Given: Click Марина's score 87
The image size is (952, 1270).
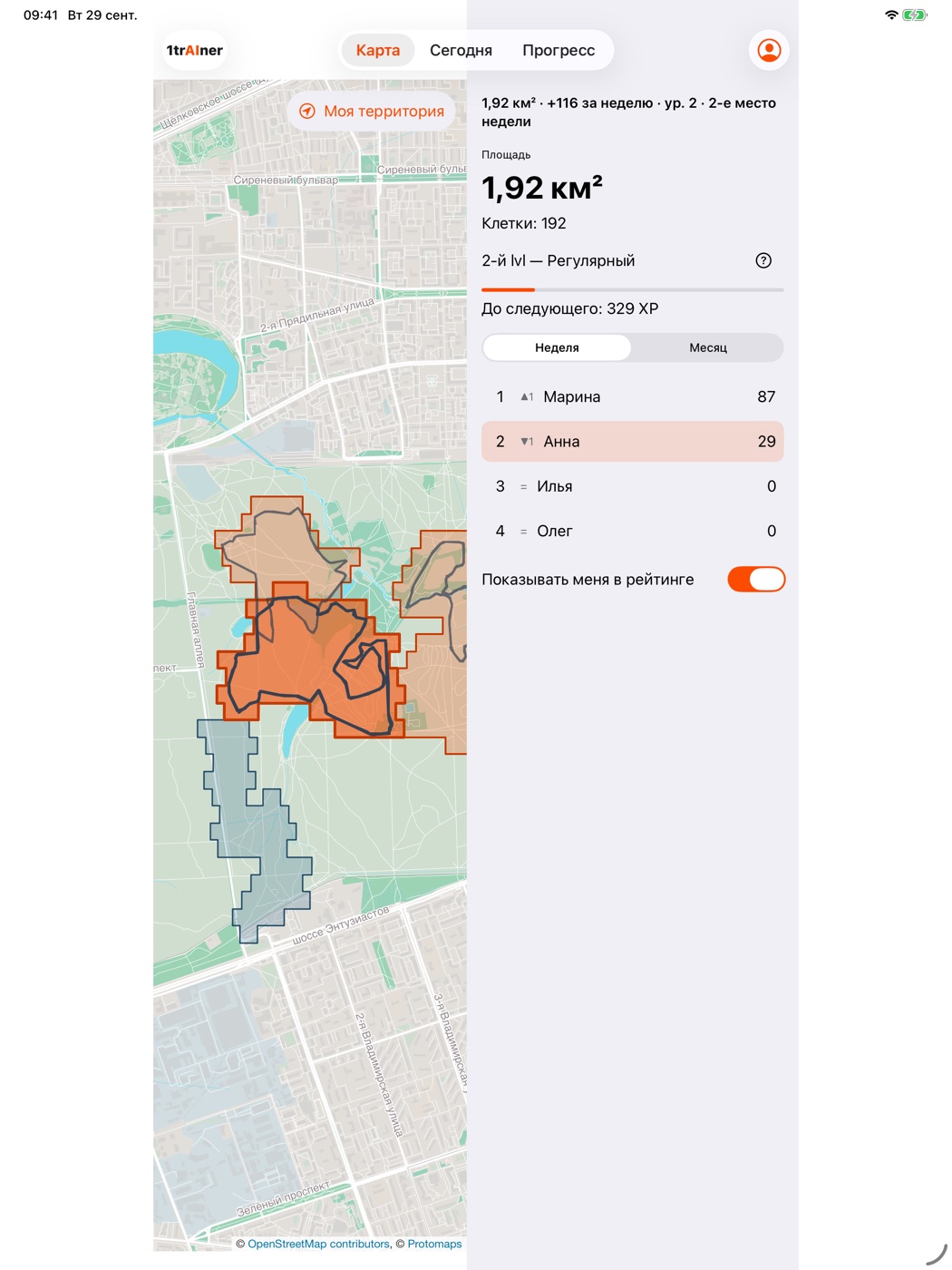Looking at the screenshot, I should 766,396.
